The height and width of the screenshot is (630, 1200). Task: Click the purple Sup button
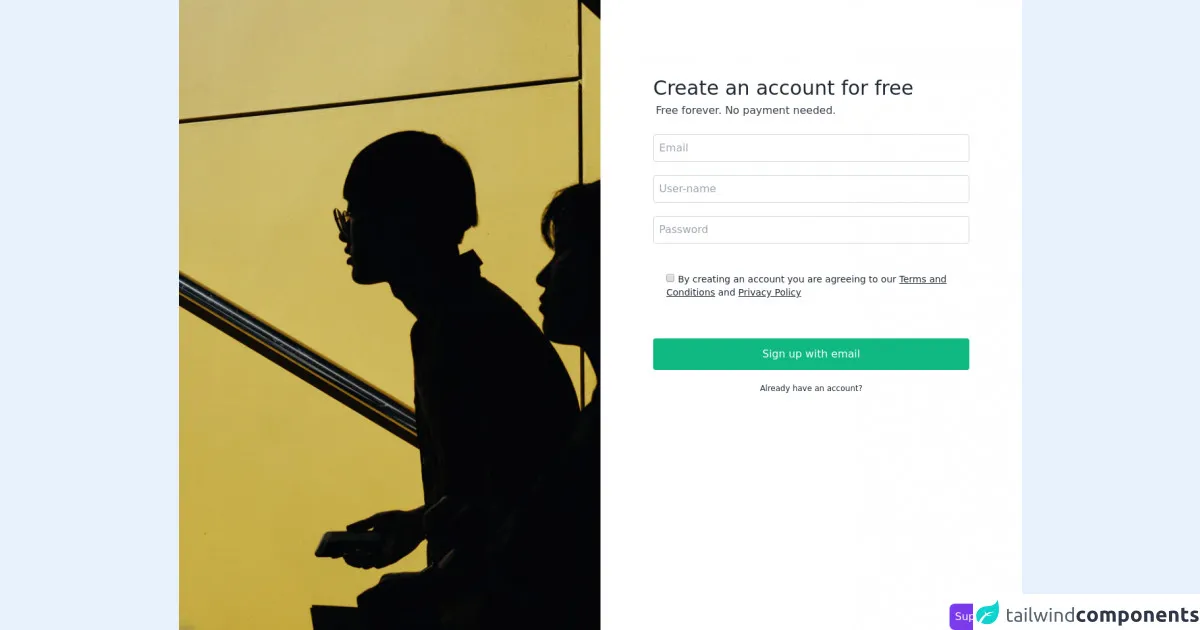click(962, 616)
